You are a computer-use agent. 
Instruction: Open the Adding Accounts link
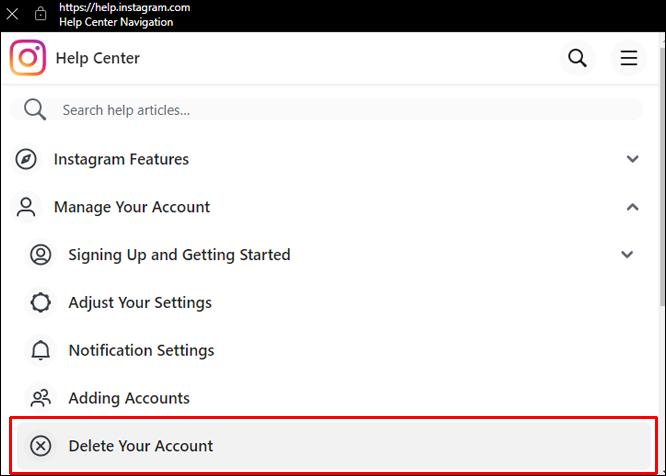click(129, 398)
